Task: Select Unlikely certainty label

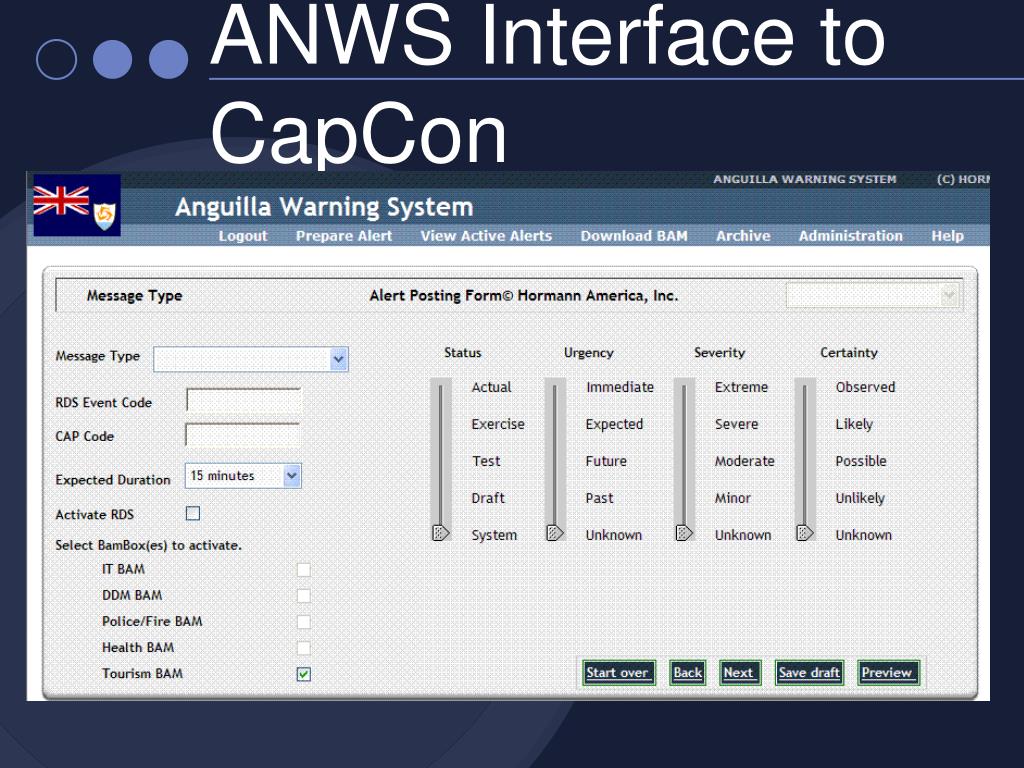Action: pyautogui.click(x=860, y=498)
